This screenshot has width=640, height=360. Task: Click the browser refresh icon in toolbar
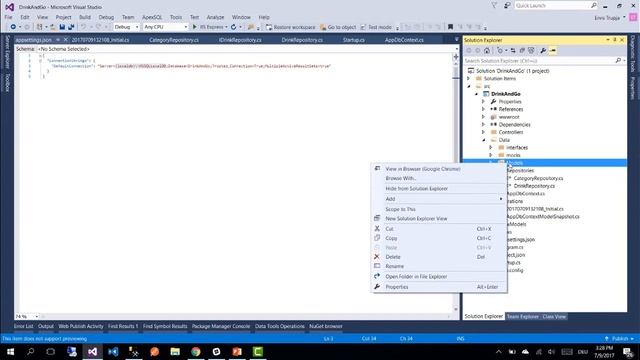[233, 27]
